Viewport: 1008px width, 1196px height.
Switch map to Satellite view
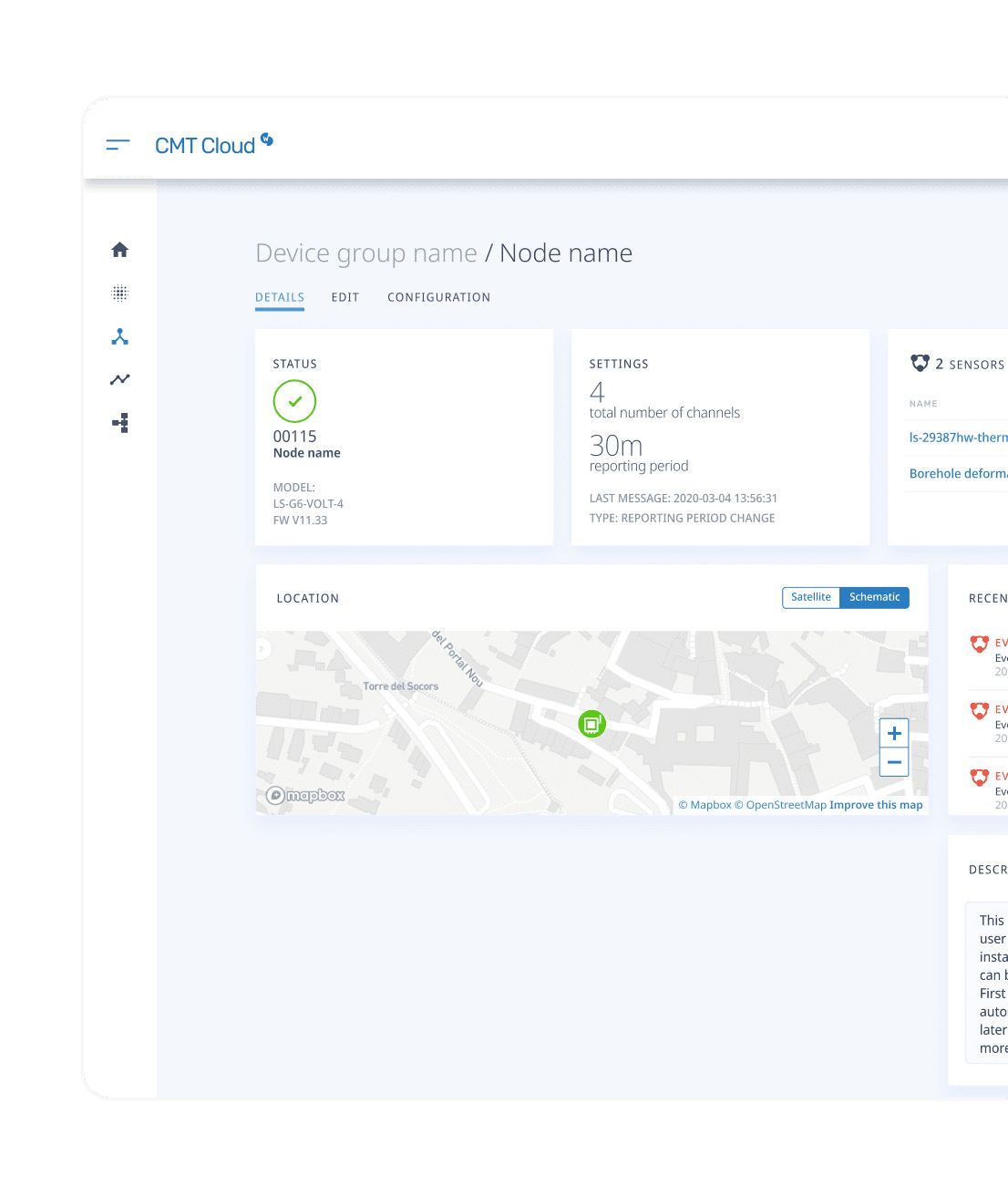(810, 597)
